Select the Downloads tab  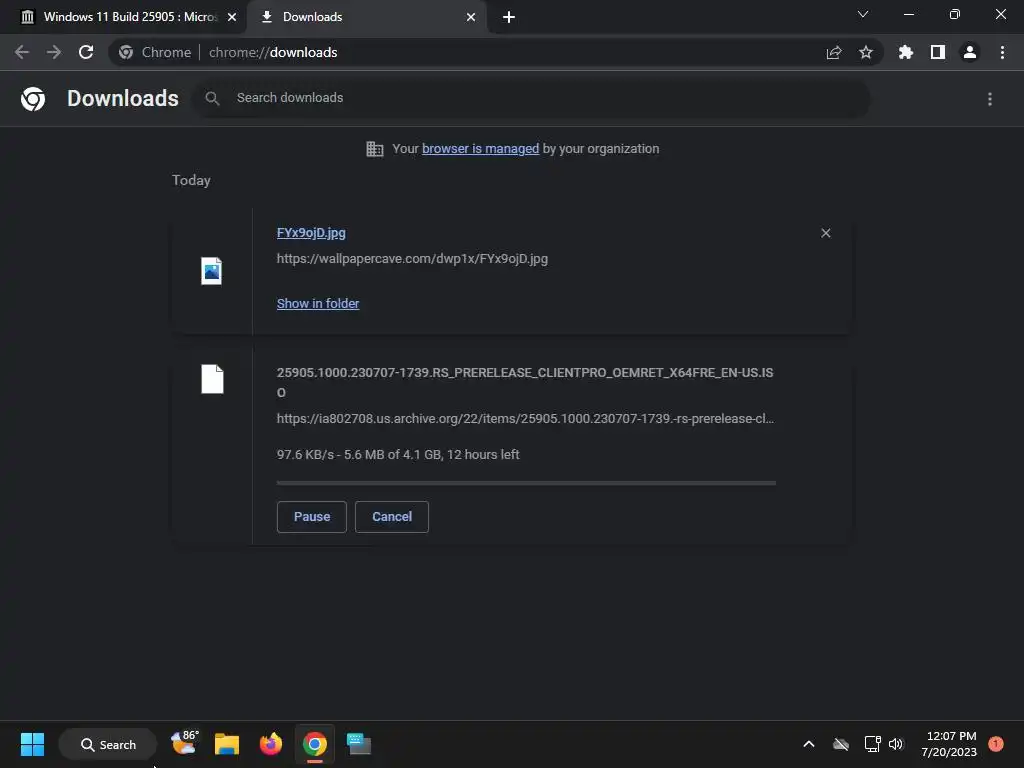367,17
